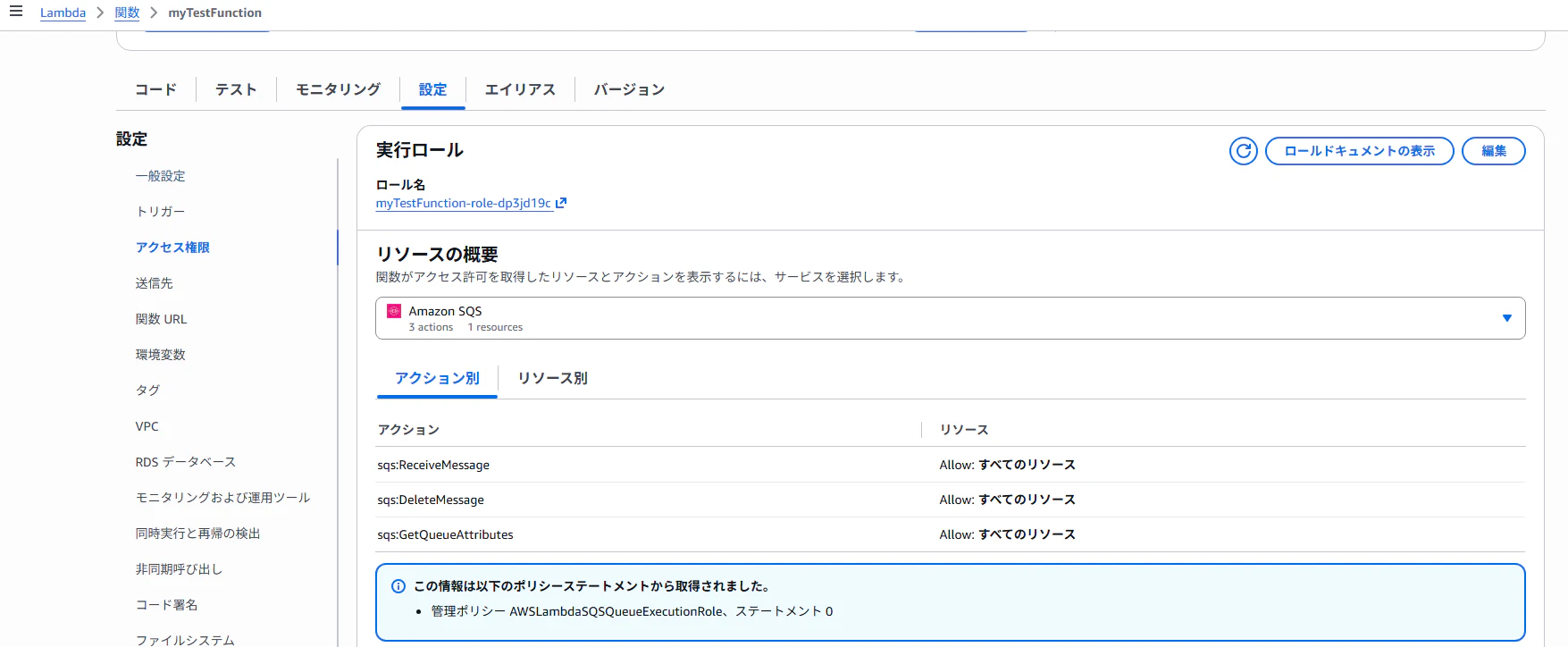
Task: Select アクセス権限 in settings sidebar
Action: [172, 248]
